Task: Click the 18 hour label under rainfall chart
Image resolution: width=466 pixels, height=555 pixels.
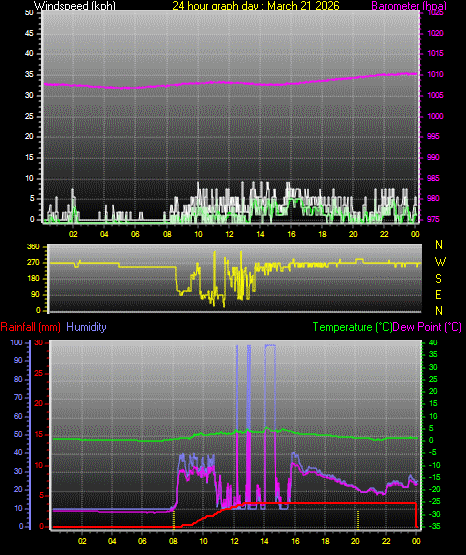Action: pos(325,541)
